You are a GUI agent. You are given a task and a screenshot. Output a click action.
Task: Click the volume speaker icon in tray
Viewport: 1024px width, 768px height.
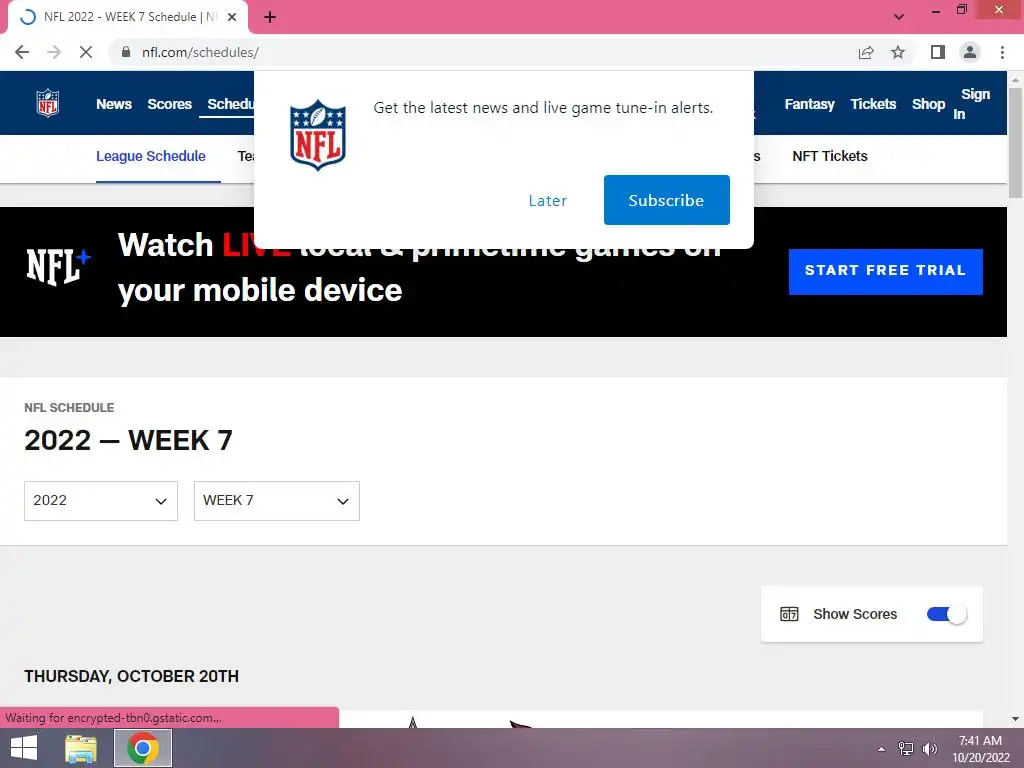click(x=929, y=749)
